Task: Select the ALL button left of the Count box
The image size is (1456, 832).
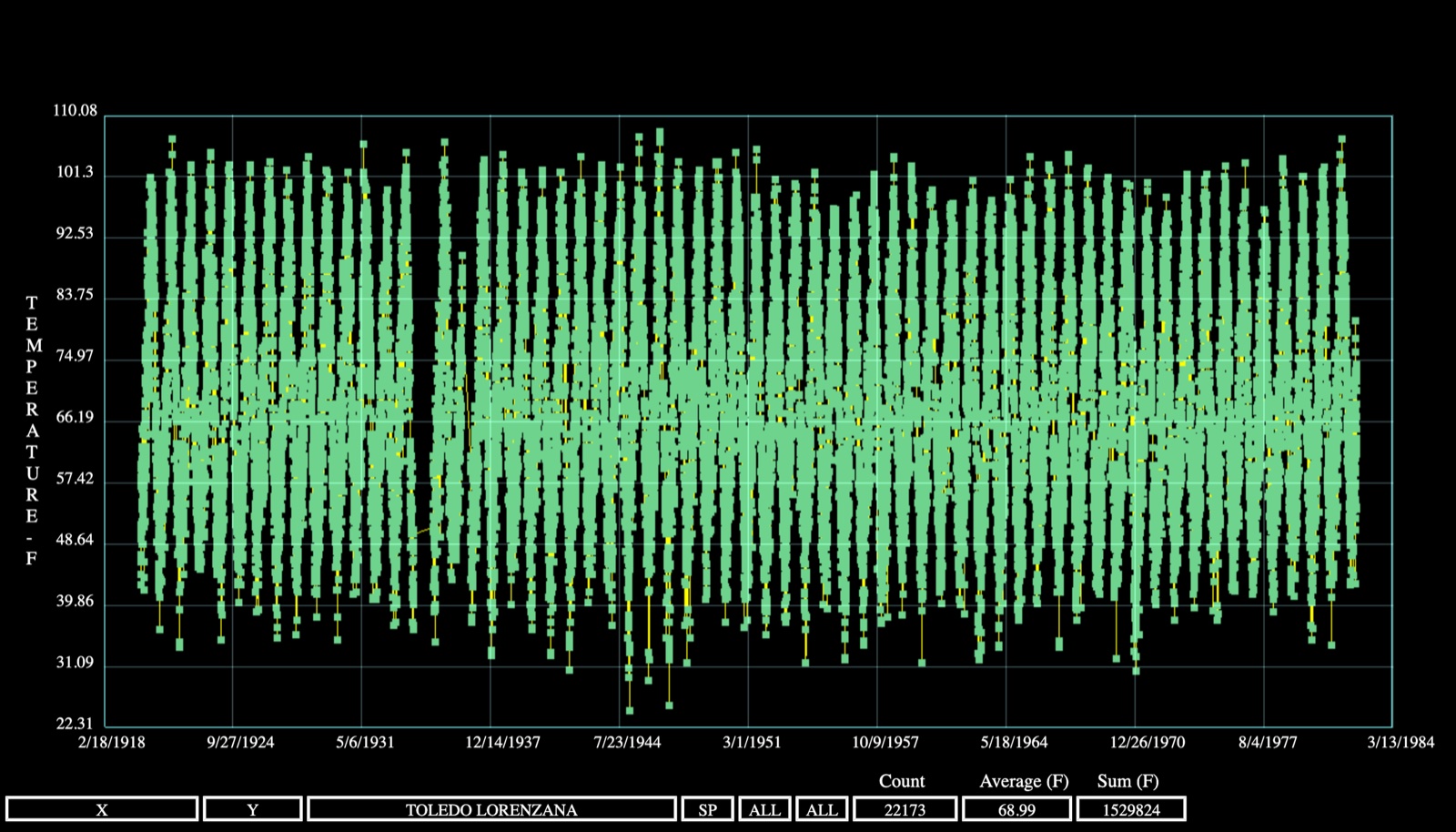Action: (x=822, y=809)
